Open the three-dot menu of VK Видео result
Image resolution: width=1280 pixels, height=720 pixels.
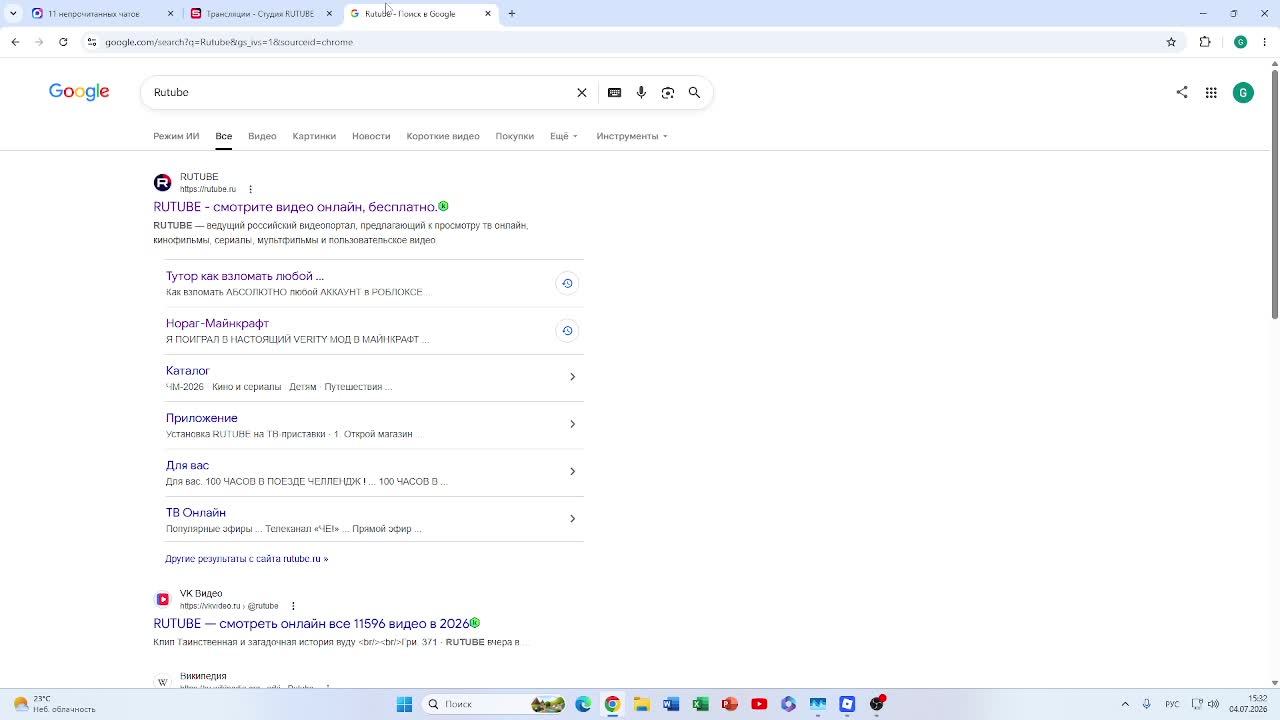click(293, 606)
